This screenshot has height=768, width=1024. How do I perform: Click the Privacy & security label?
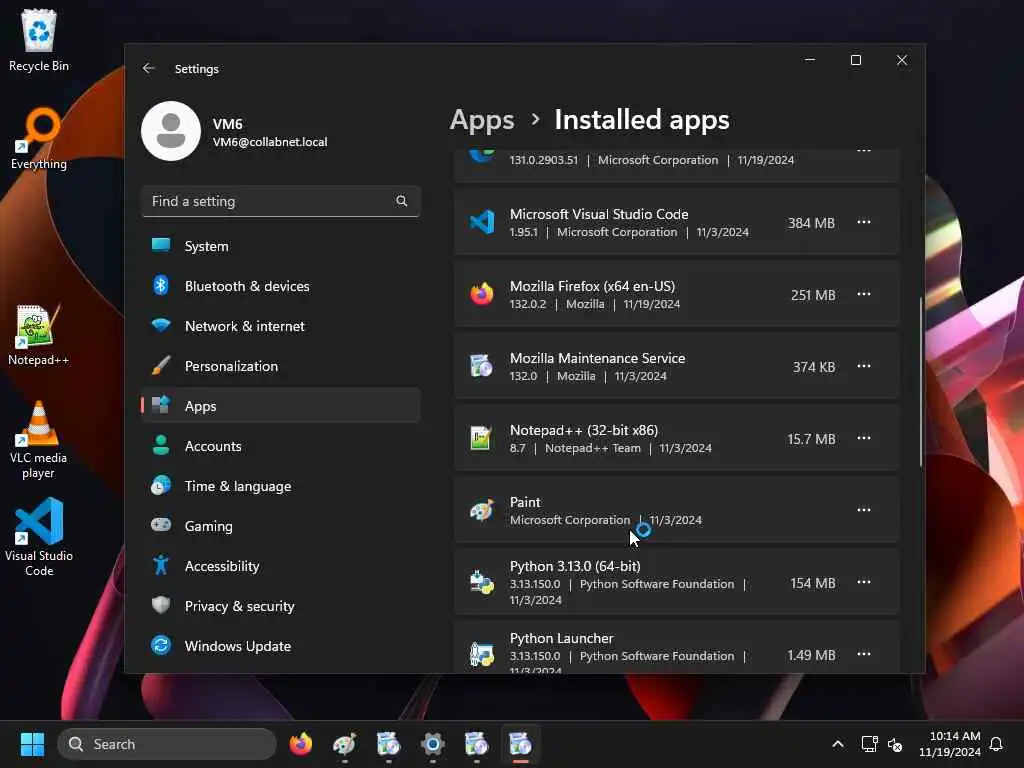(240, 606)
